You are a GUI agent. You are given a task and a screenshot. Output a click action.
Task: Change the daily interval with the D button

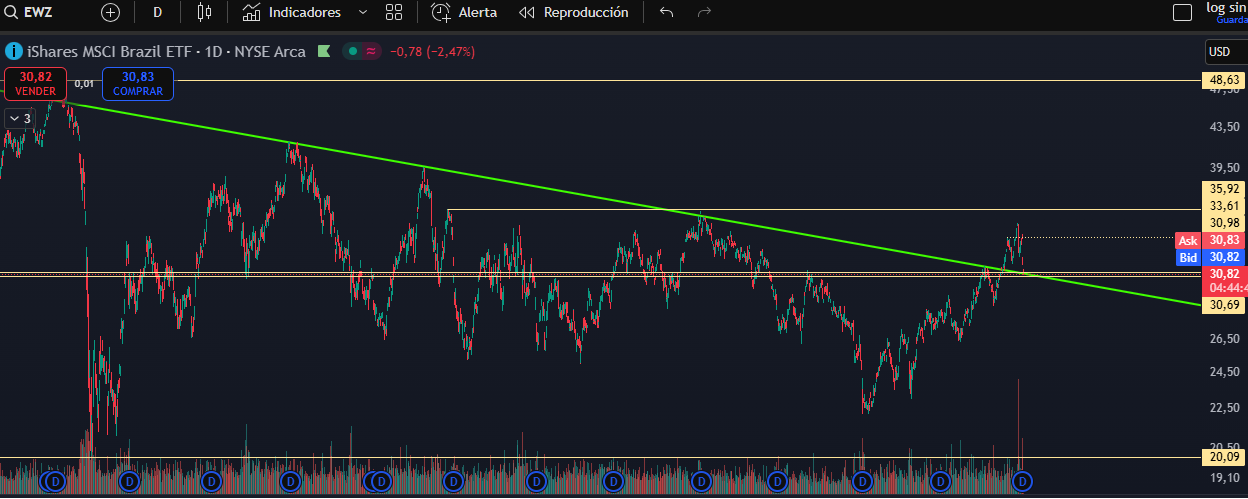[x=157, y=13]
